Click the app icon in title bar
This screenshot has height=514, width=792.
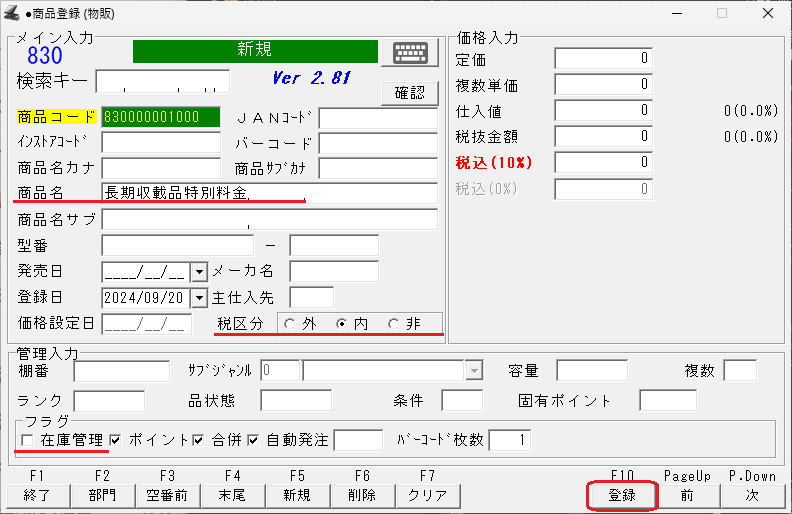(12, 14)
